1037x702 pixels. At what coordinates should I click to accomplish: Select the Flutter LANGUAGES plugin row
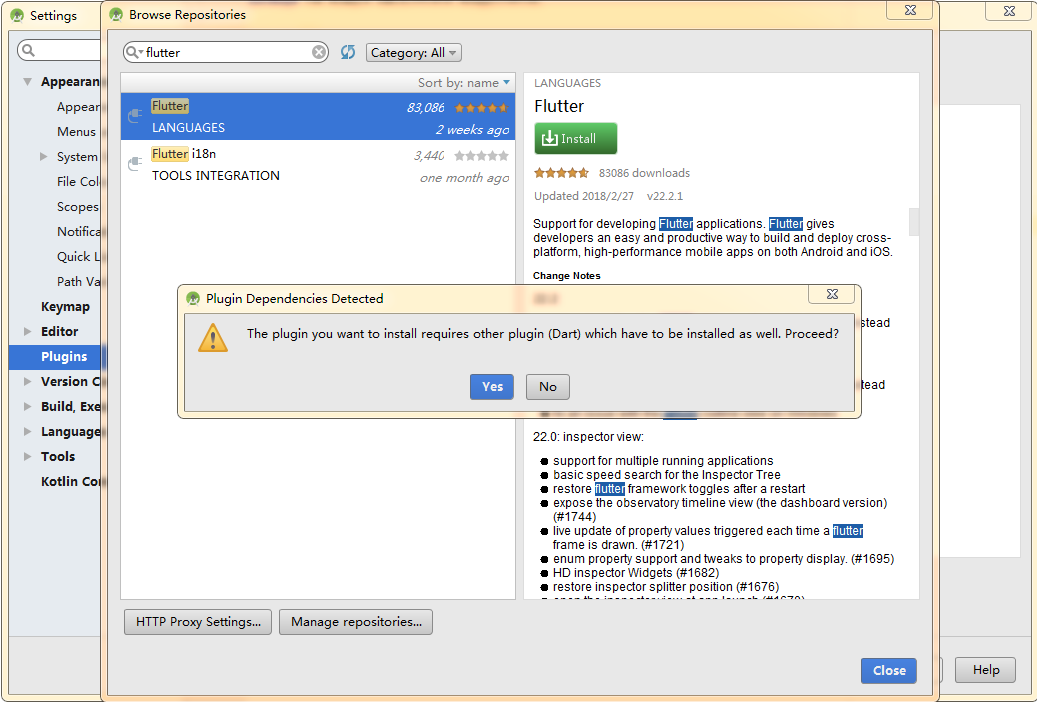(317, 116)
